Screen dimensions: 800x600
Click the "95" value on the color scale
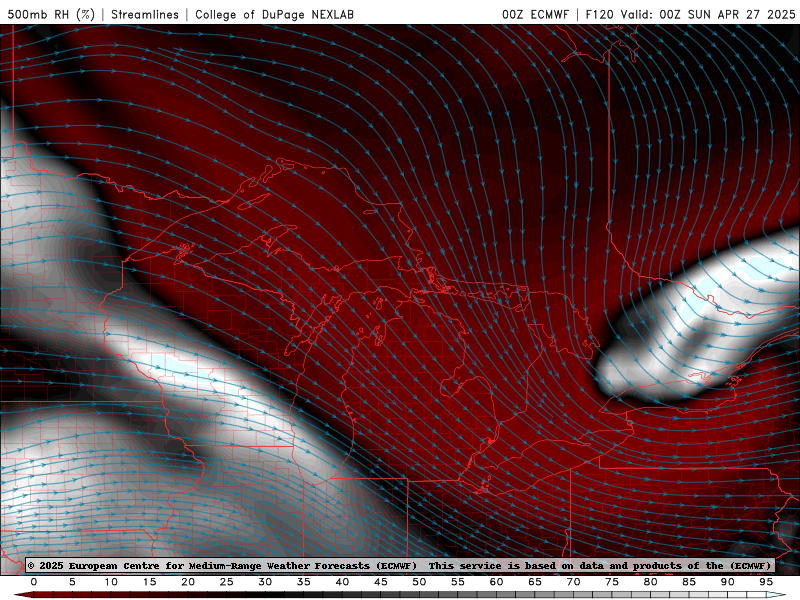click(x=766, y=582)
